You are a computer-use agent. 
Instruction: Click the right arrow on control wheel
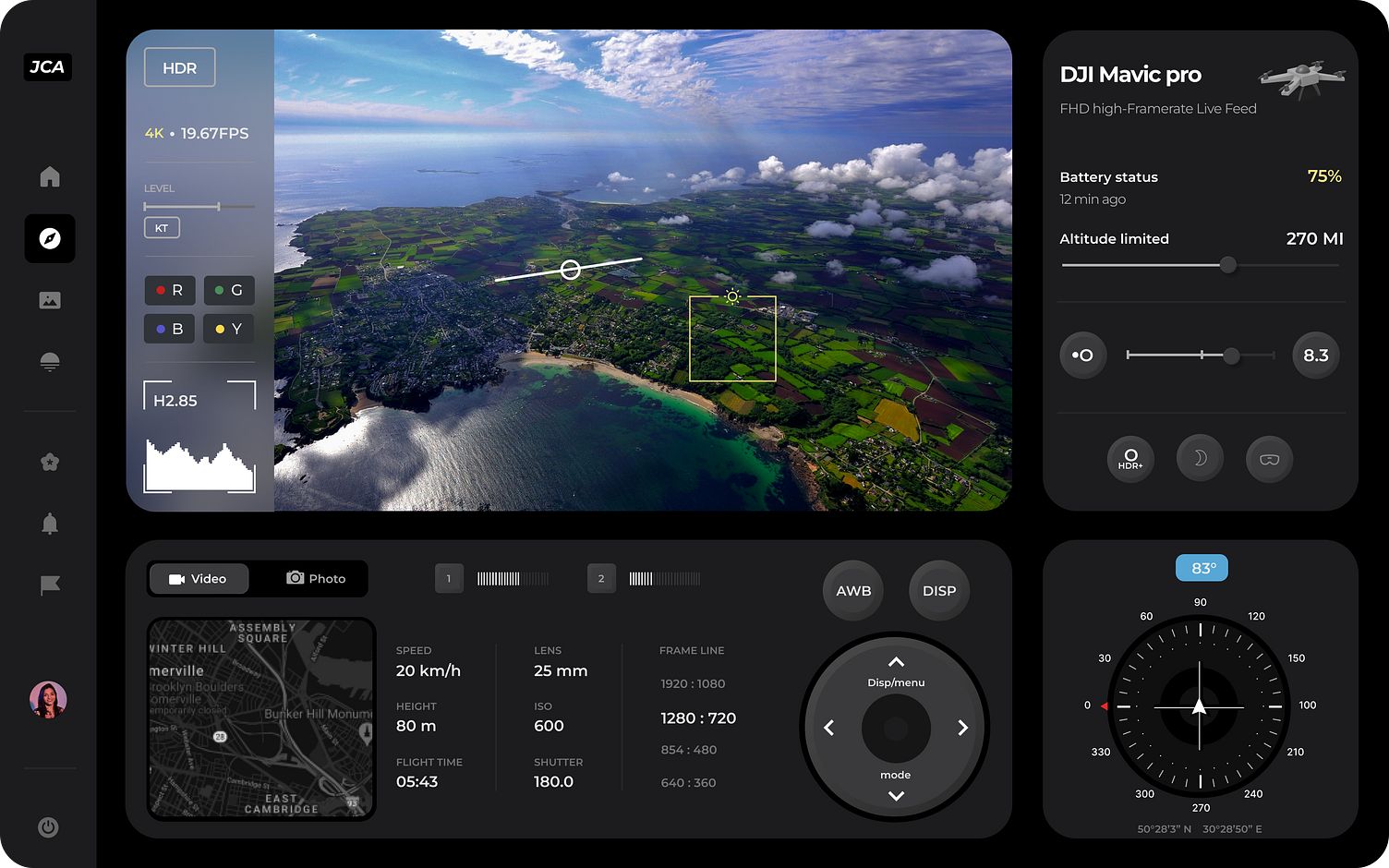click(961, 728)
